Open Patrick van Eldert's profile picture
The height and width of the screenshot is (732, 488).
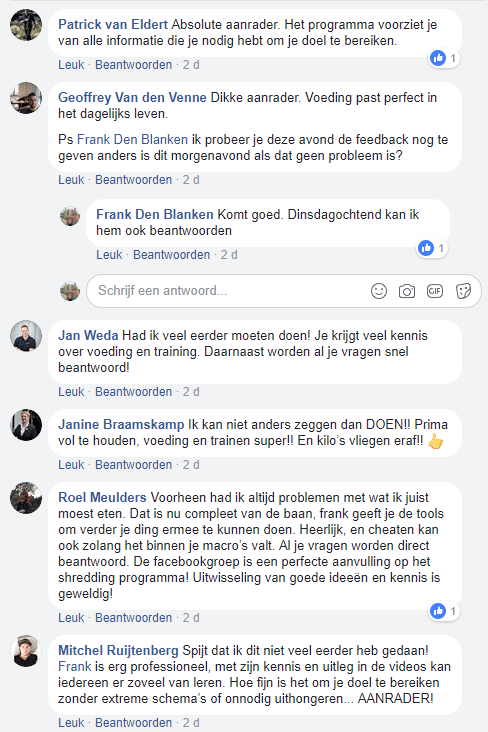coord(26,25)
